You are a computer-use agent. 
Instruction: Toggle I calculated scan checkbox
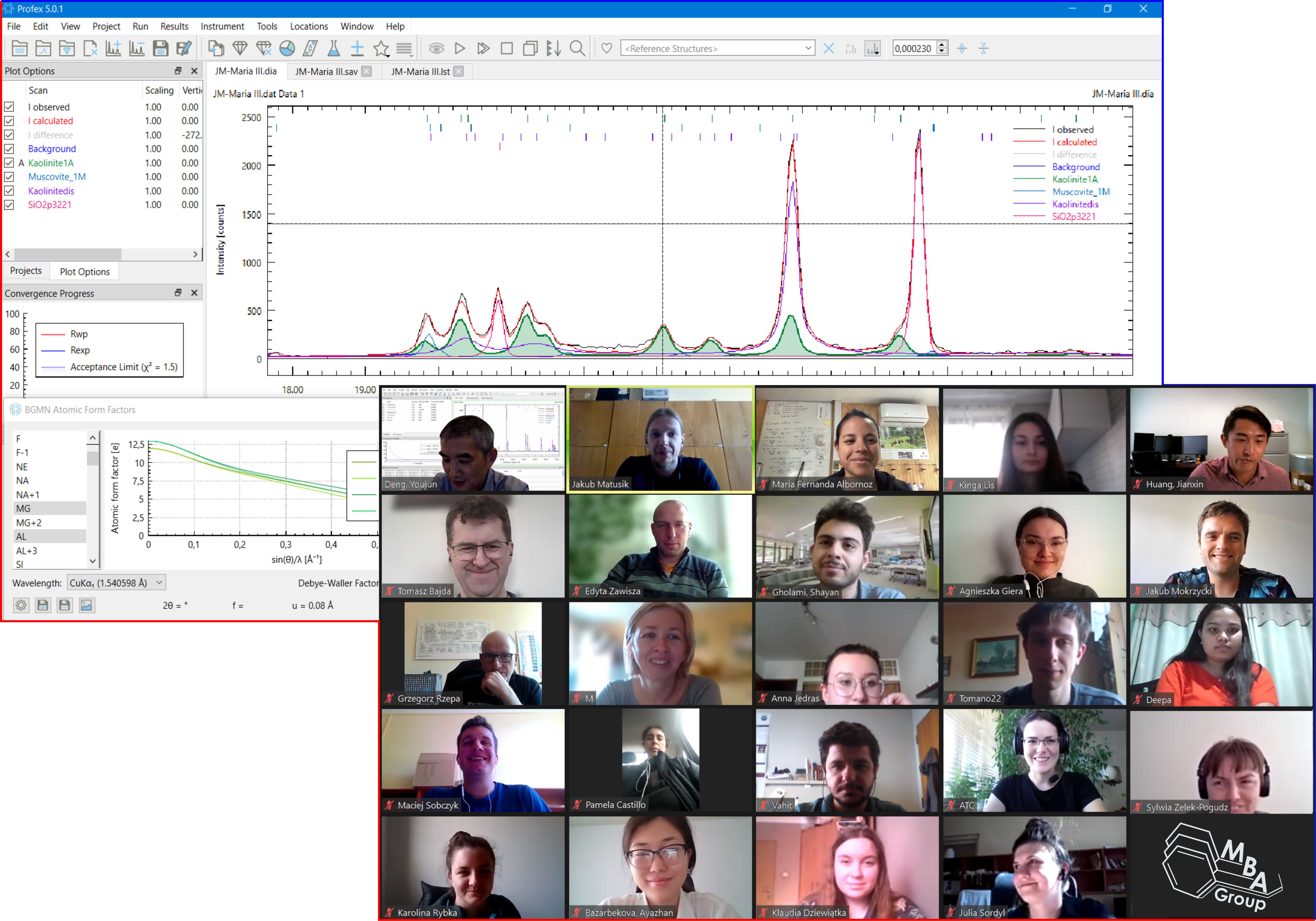pyautogui.click(x=9, y=121)
